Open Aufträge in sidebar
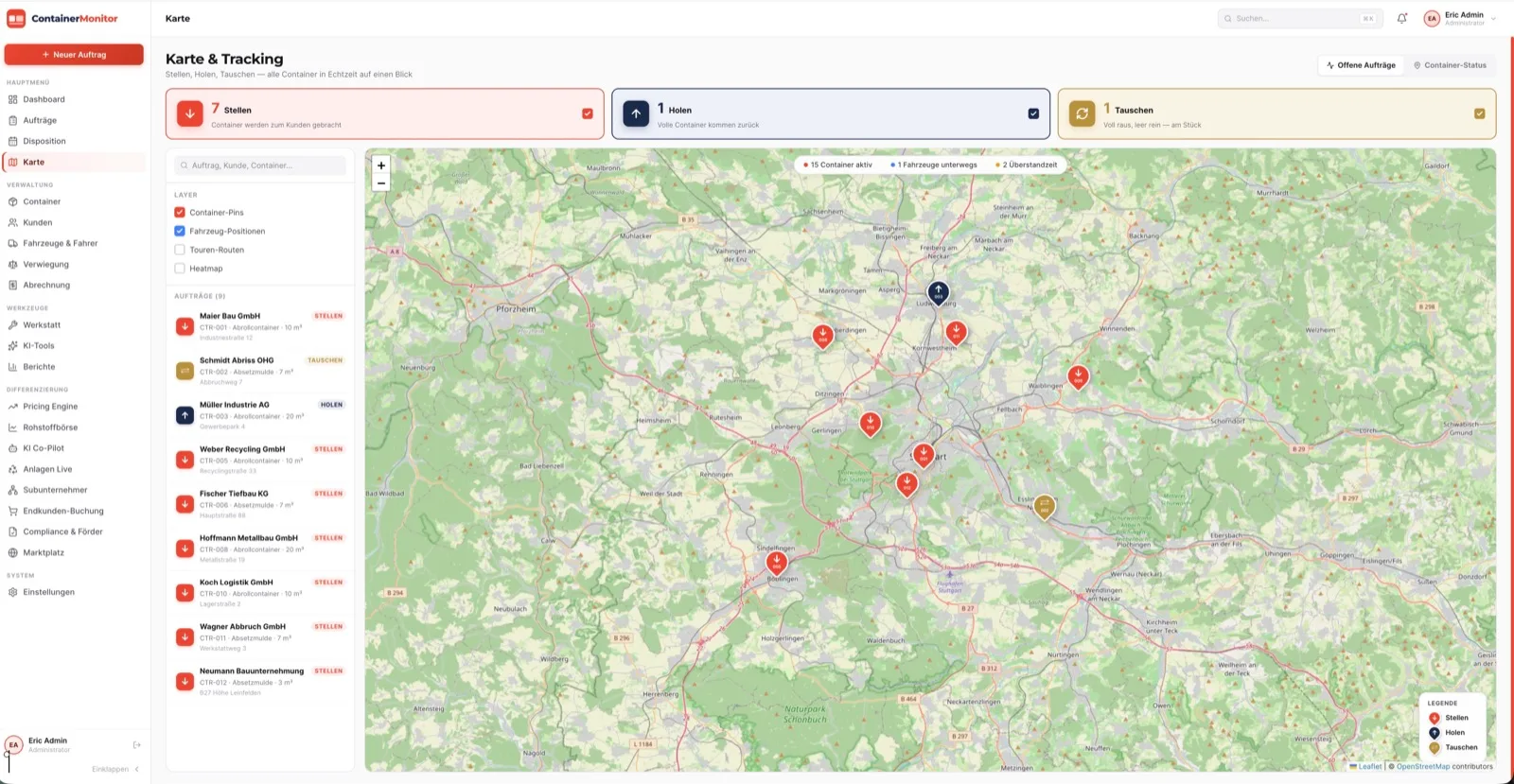This screenshot has width=1514, height=784. [x=75, y=120]
